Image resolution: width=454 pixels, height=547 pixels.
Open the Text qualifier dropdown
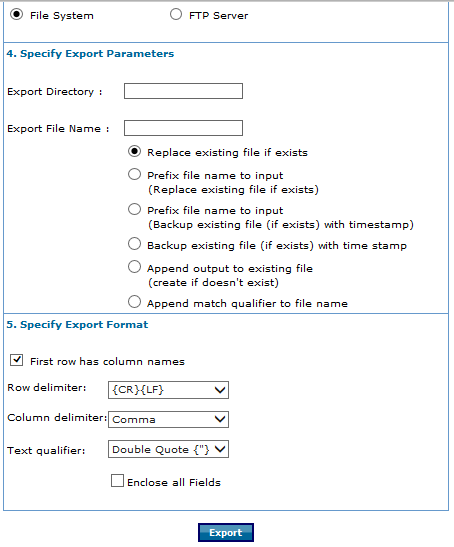point(168,449)
